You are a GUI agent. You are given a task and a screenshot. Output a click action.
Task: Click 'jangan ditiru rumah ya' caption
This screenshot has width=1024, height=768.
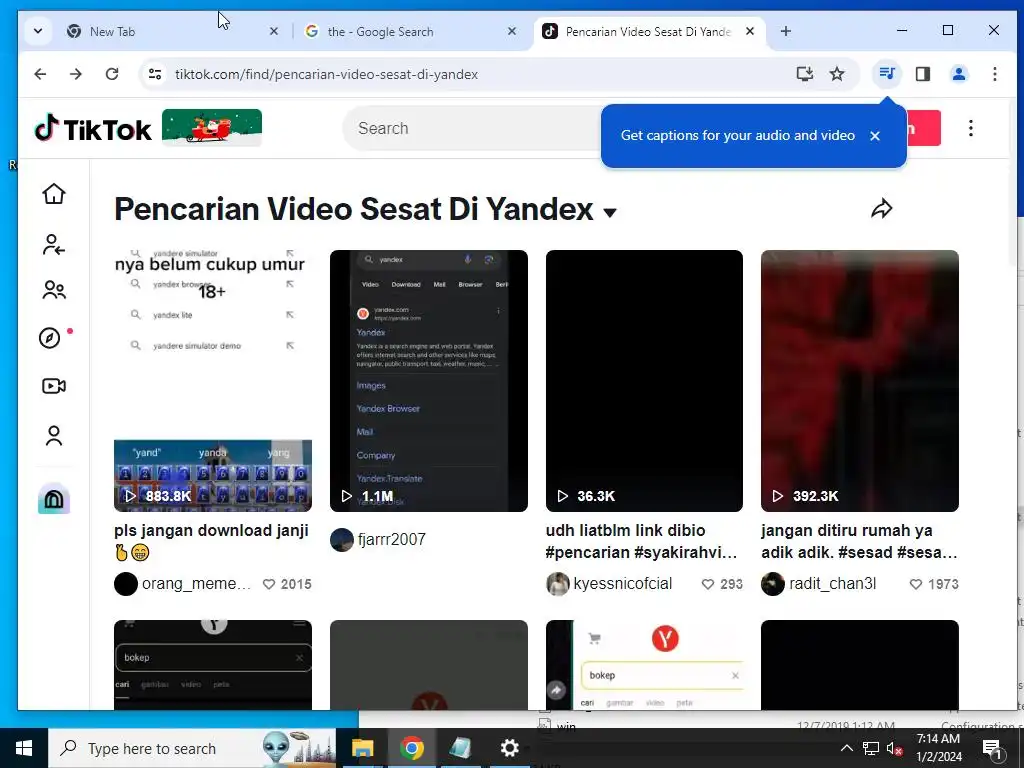tap(859, 541)
